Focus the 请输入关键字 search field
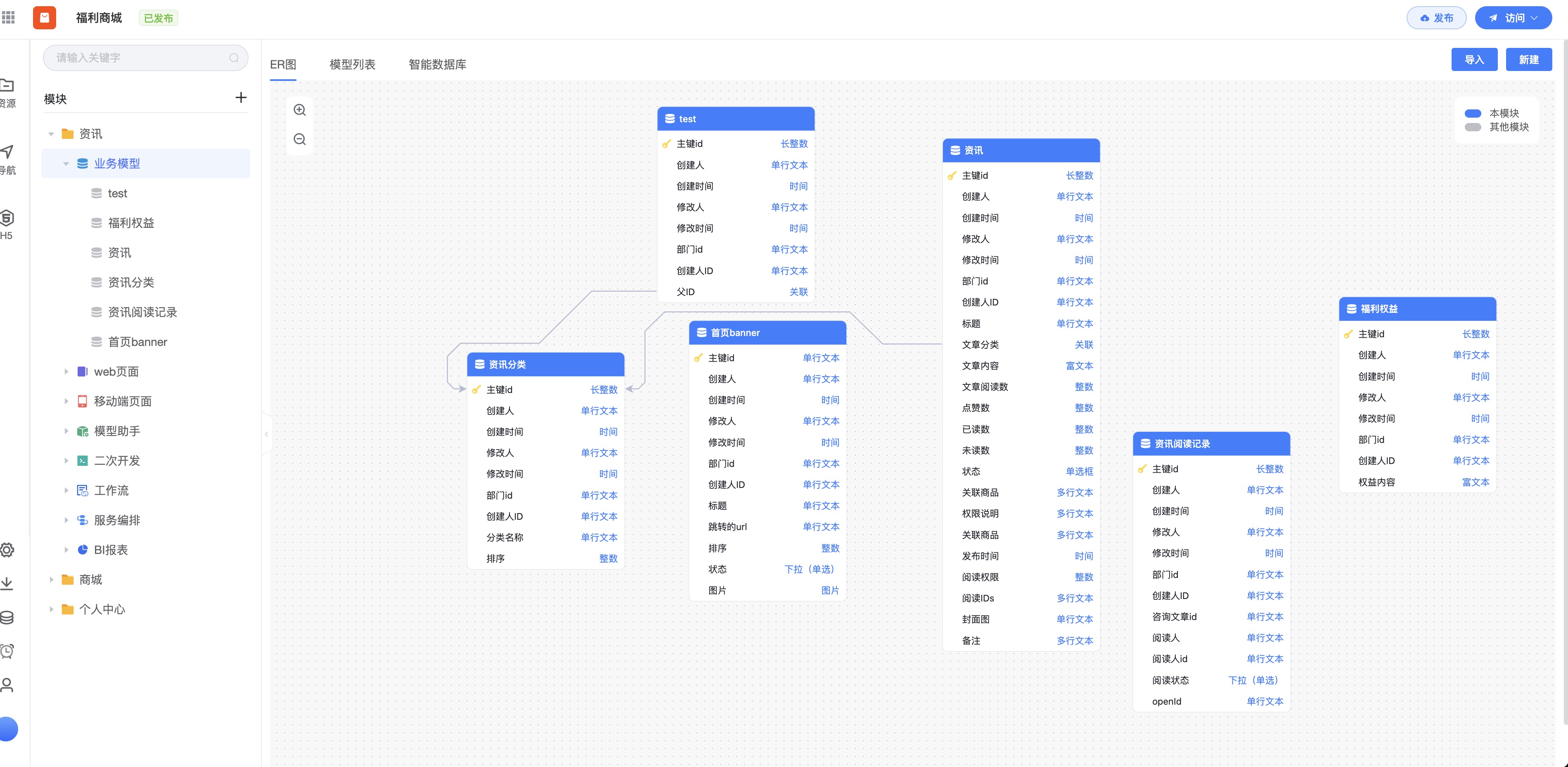This screenshot has width=1568, height=767. click(x=145, y=58)
